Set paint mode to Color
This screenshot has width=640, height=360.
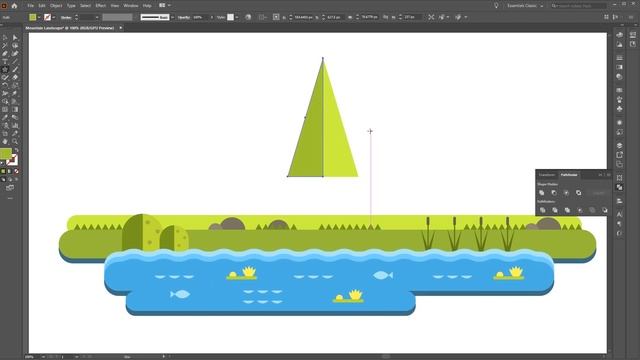pyautogui.click(x=3, y=171)
